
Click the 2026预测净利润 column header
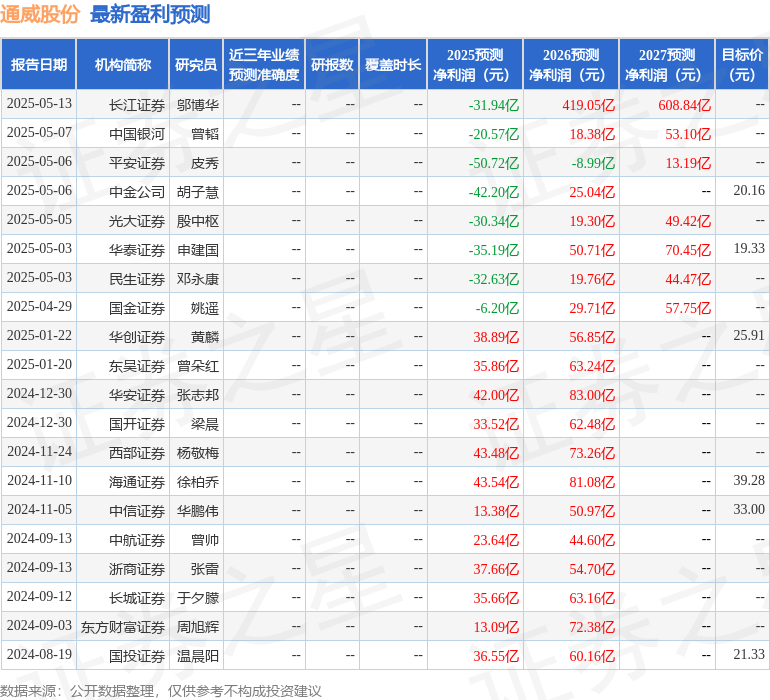pos(570,65)
